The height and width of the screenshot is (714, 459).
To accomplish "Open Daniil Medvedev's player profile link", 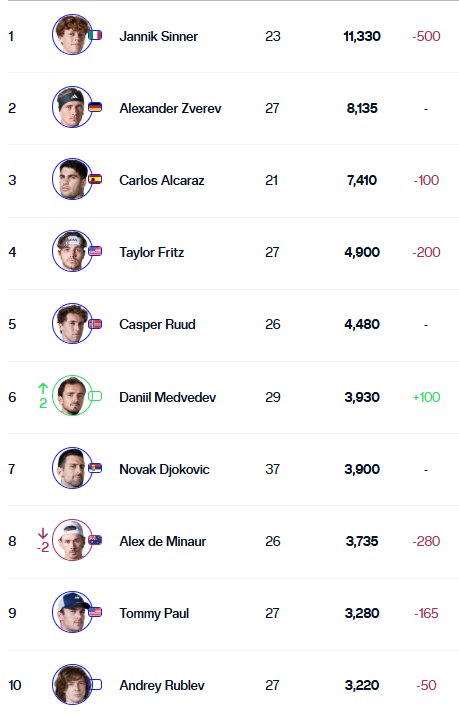I will [168, 397].
